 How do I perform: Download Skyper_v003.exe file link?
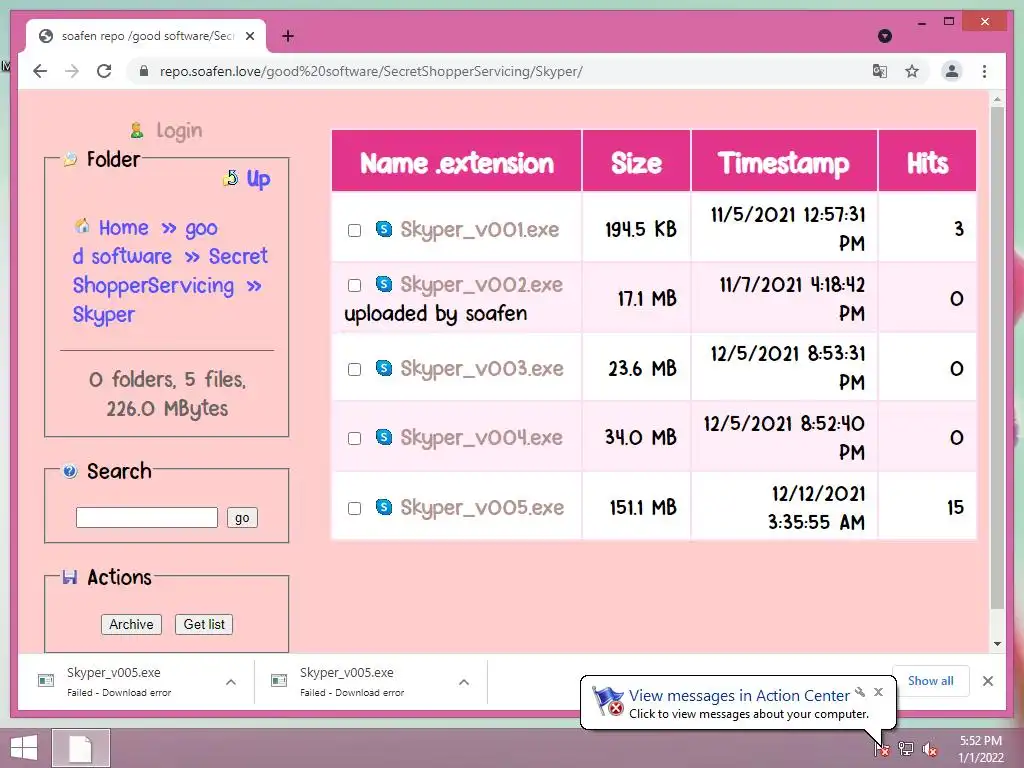click(x=481, y=368)
